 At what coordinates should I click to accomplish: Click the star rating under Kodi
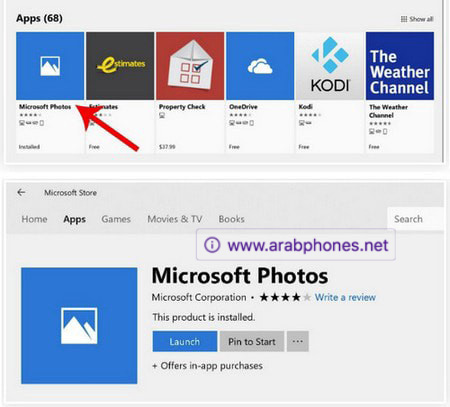[x=310, y=115]
